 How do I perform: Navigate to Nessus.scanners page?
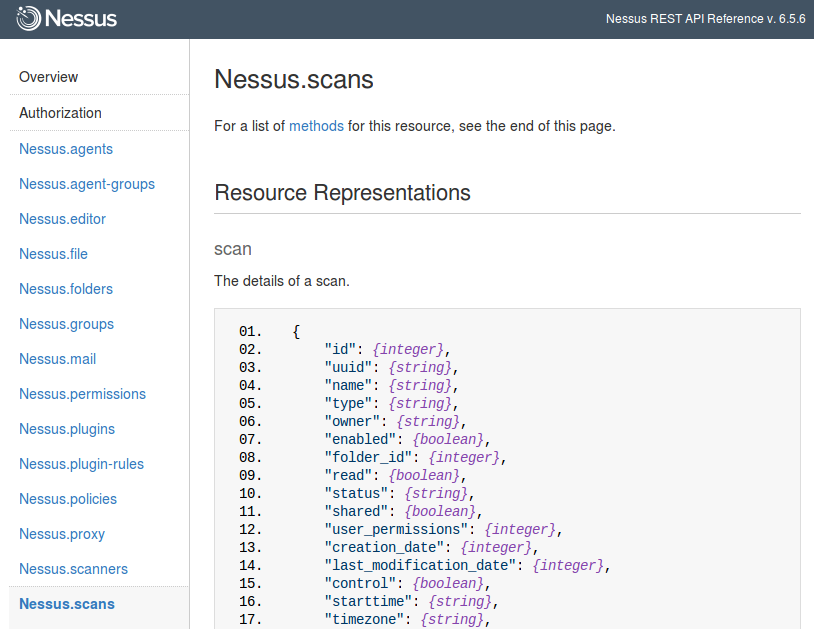[73, 569]
